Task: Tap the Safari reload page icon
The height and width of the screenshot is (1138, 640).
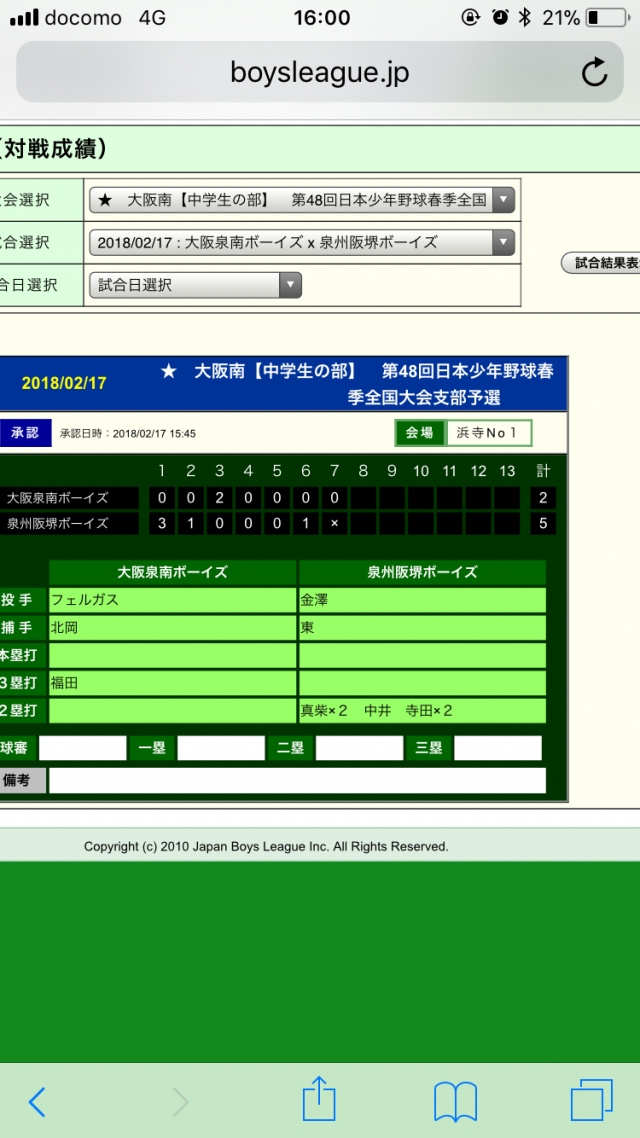Action: pos(594,73)
